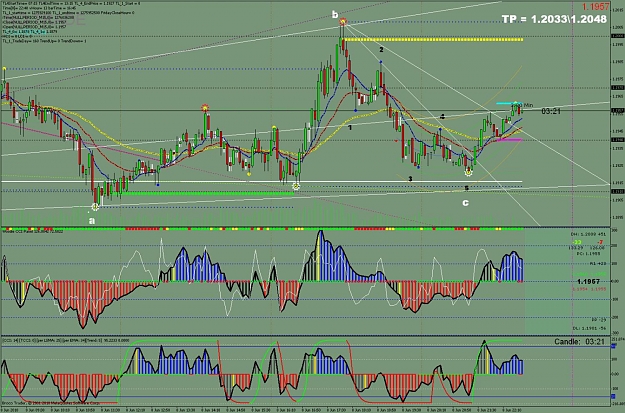Select the TrendUp TrendDown info line
The image size is (625, 413).
(x=44, y=41)
